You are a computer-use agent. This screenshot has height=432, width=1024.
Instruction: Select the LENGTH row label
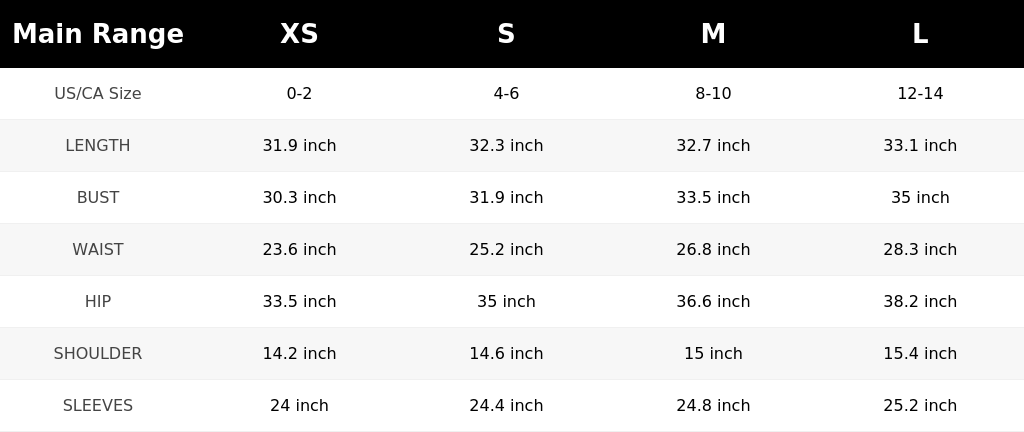(x=98, y=146)
